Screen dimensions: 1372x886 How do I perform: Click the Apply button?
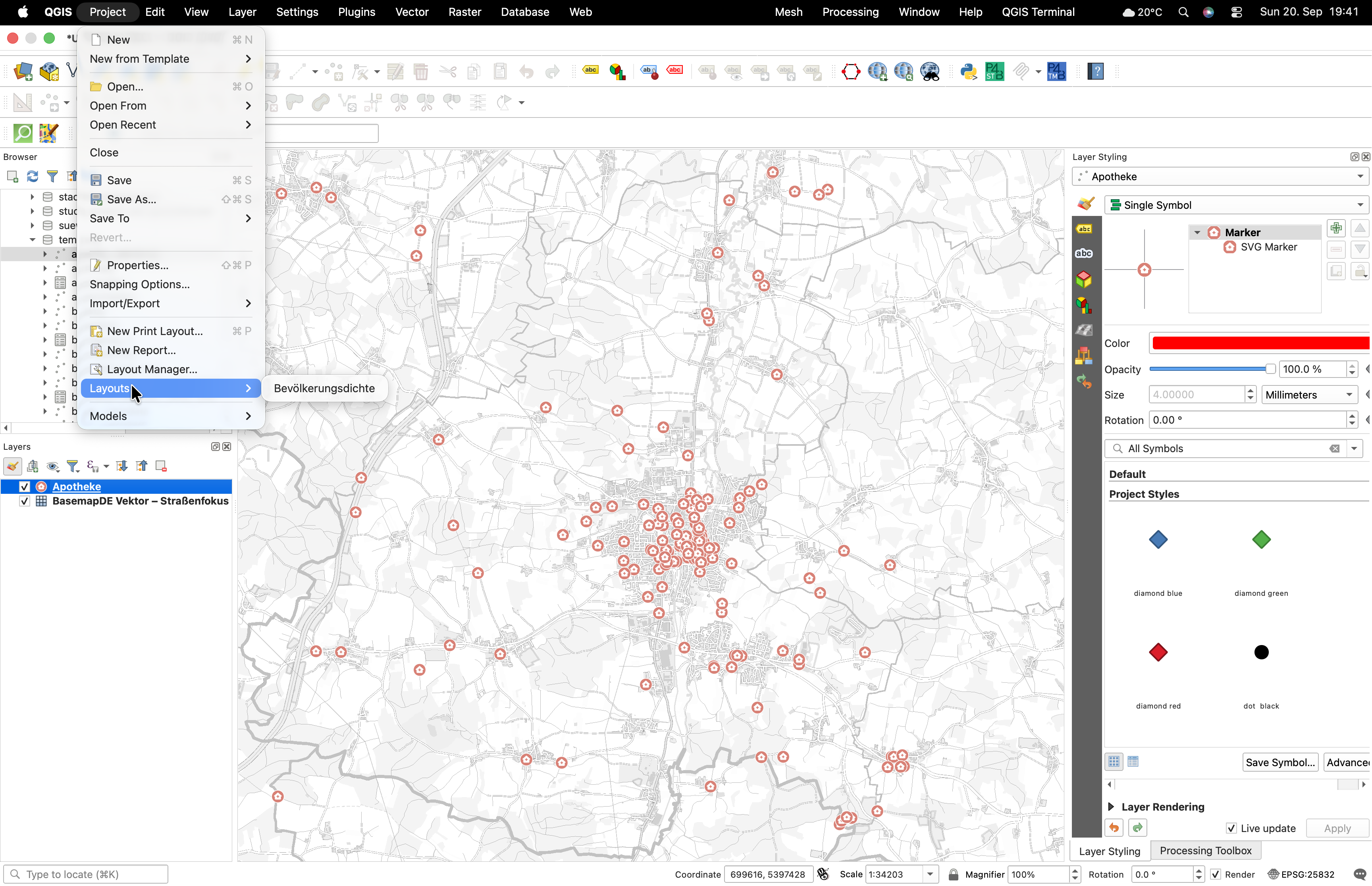tap(1337, 828)
